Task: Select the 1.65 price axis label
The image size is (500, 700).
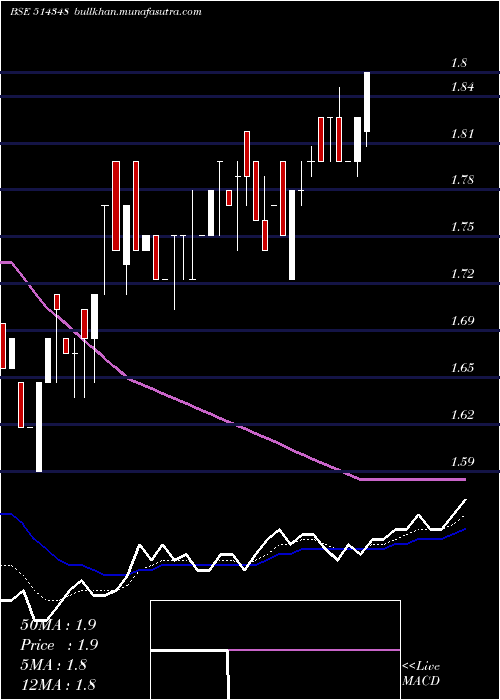Action: [462, 368]
